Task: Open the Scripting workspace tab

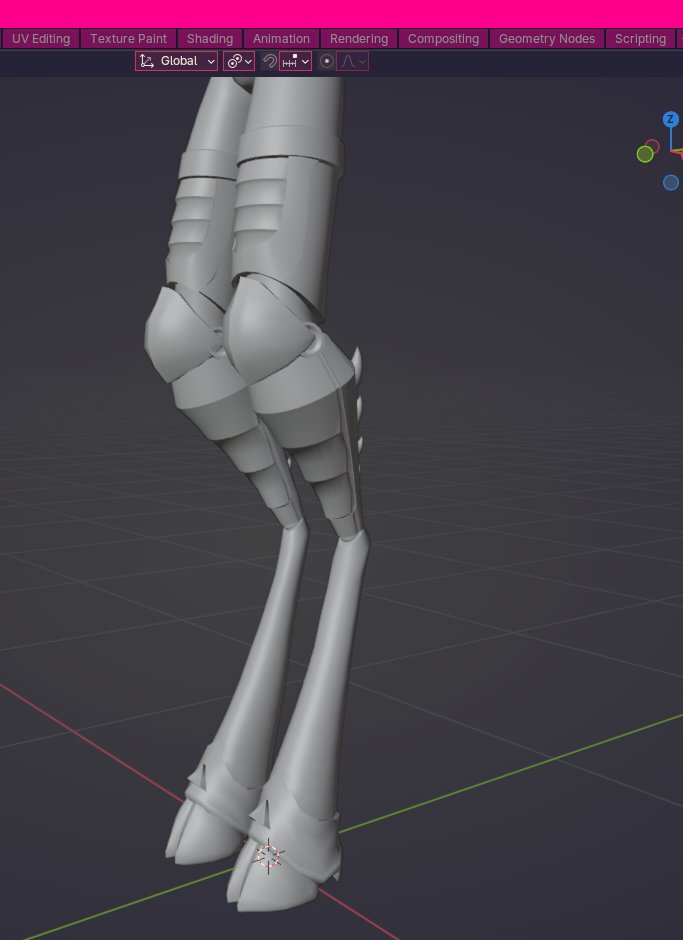Action: 640,39
